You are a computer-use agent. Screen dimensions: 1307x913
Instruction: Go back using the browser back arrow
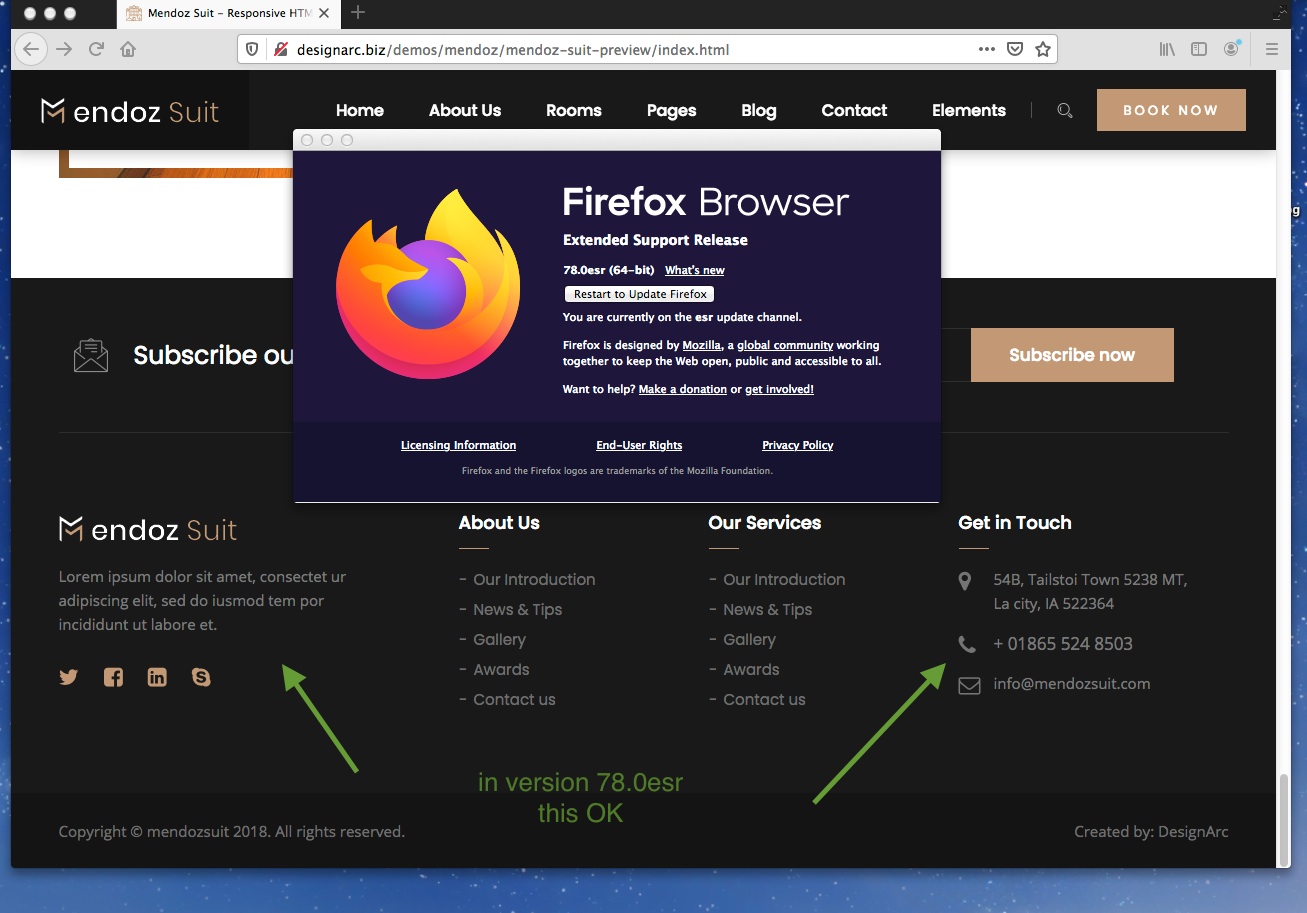click(31, 49)
